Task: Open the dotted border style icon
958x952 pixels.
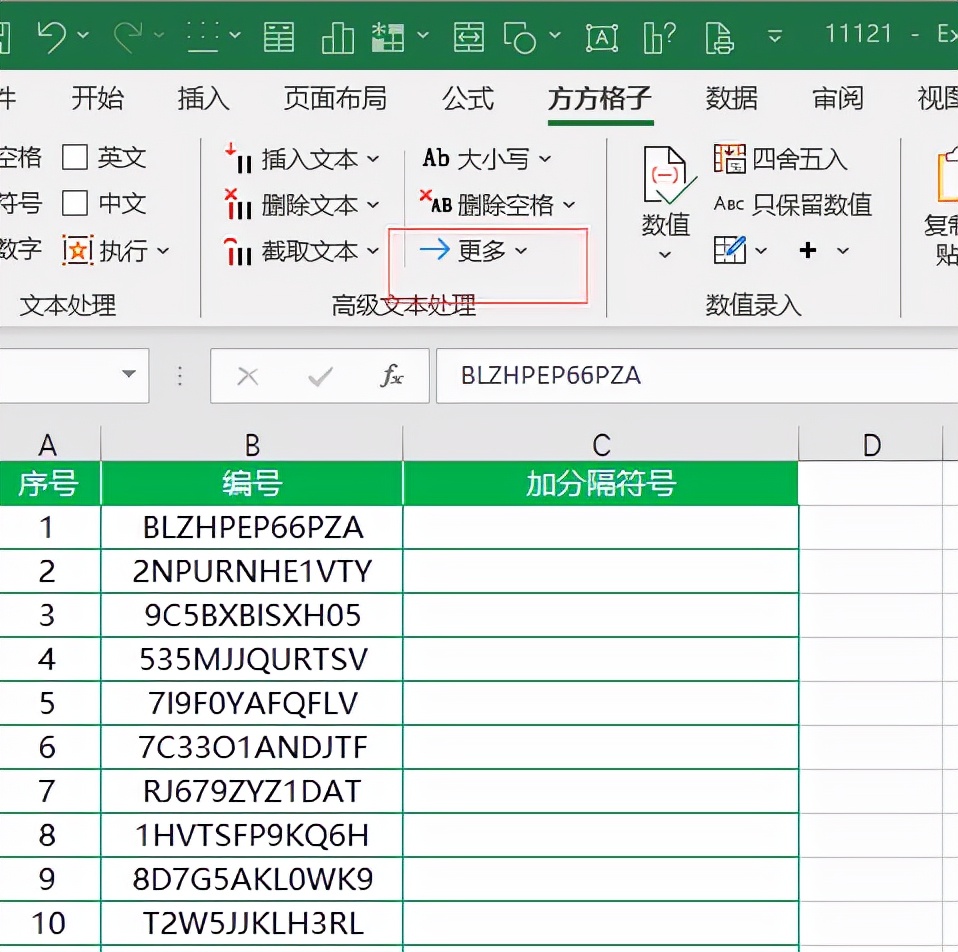Action: (x=203, y=36)
